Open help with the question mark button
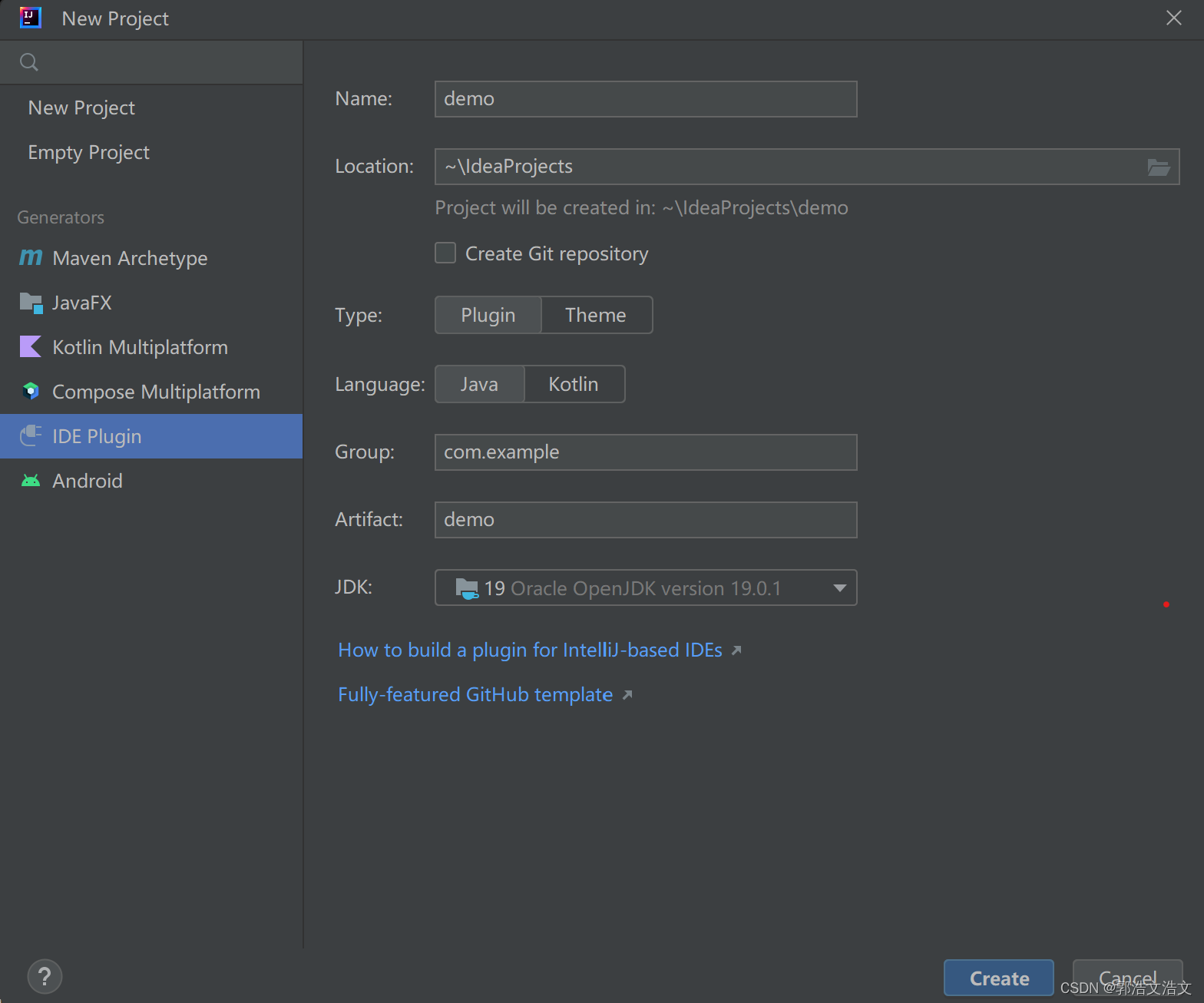This screenshot has width=1204, height=1003. point(45,977)
